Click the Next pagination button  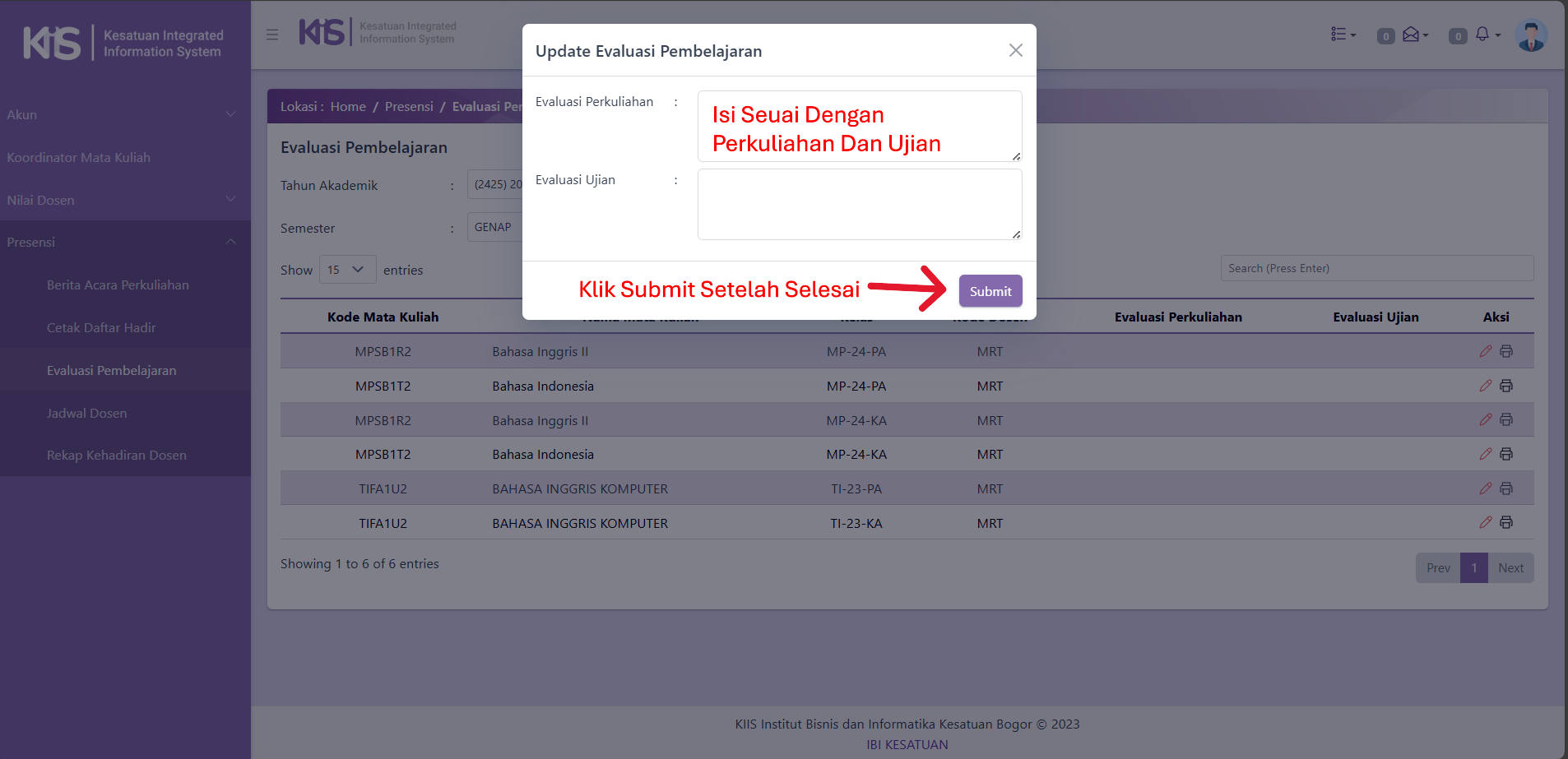click(x=1510, y=568)
